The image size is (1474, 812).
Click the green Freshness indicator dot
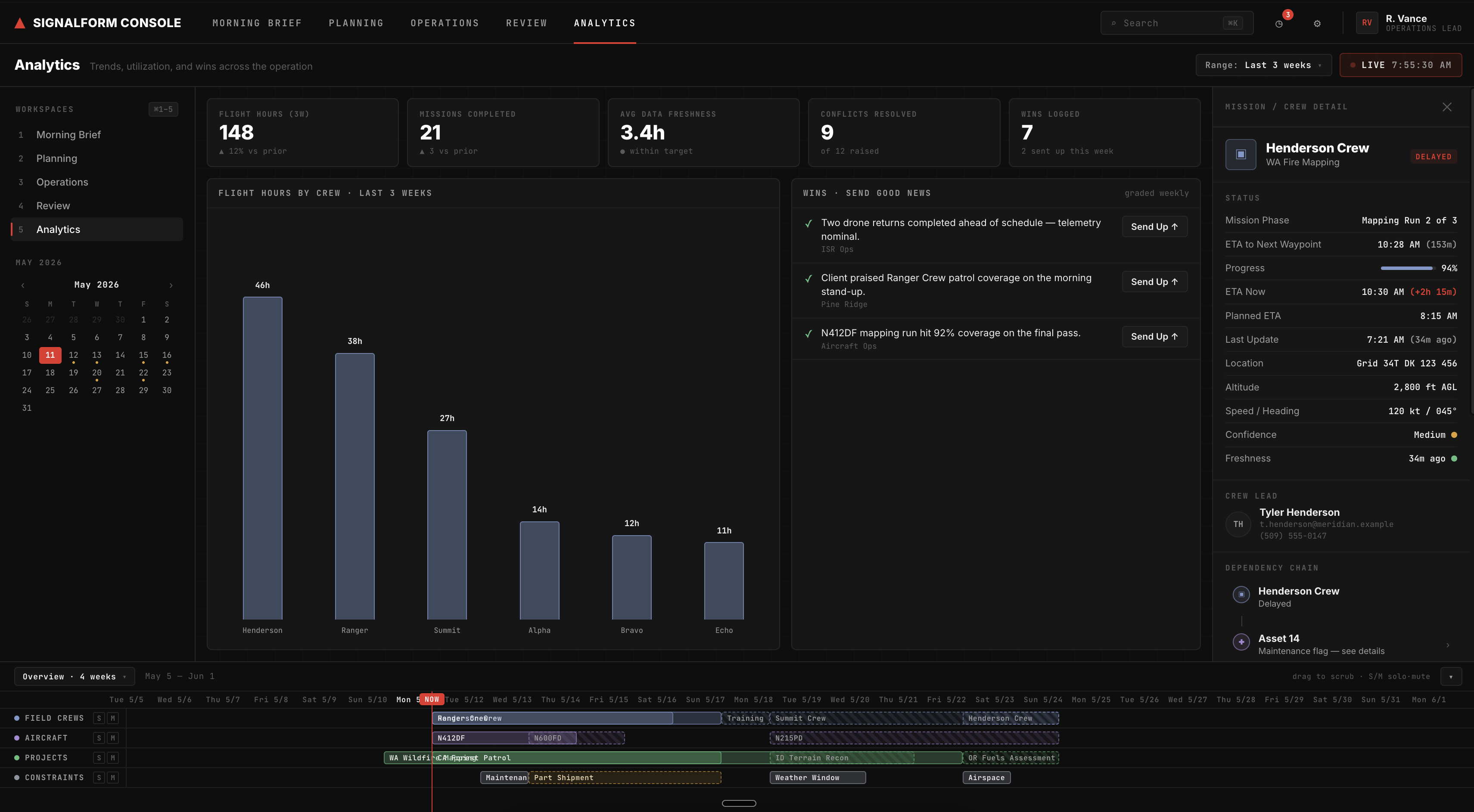(x=1454, y=459)
